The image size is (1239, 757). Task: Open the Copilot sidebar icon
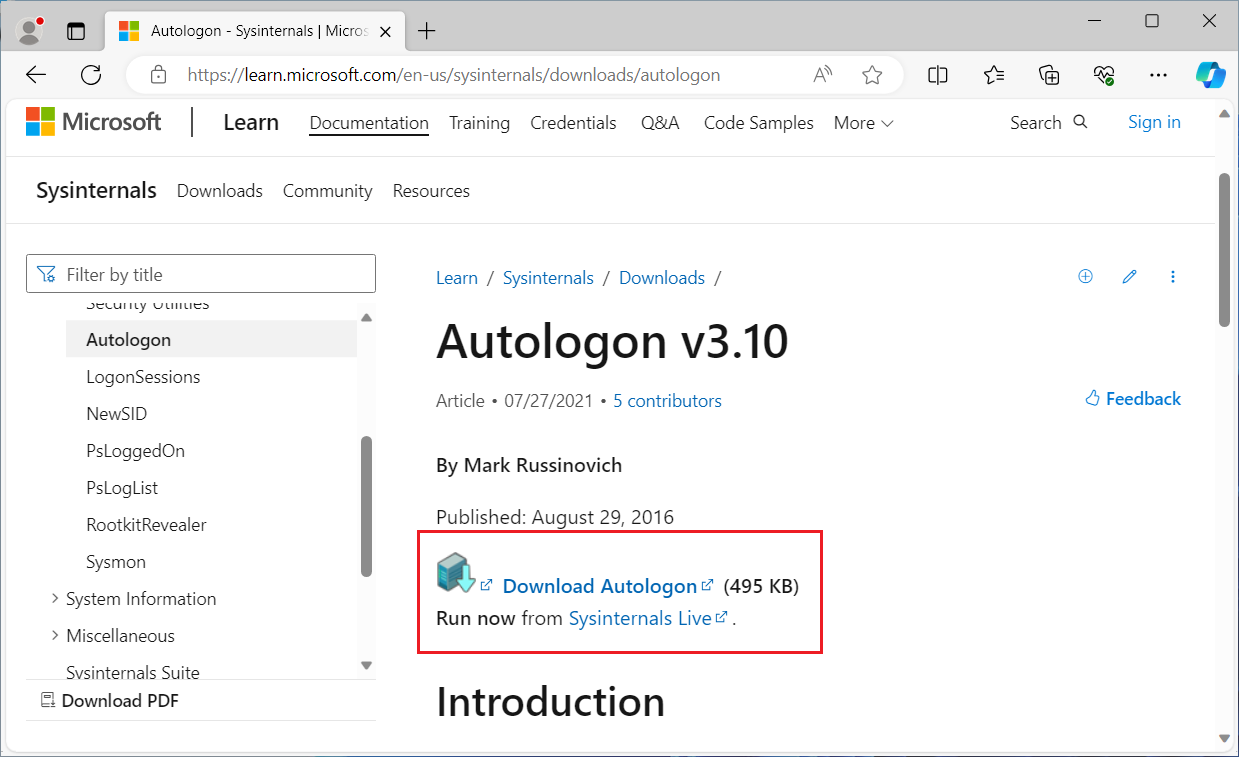click(1211, 75)
